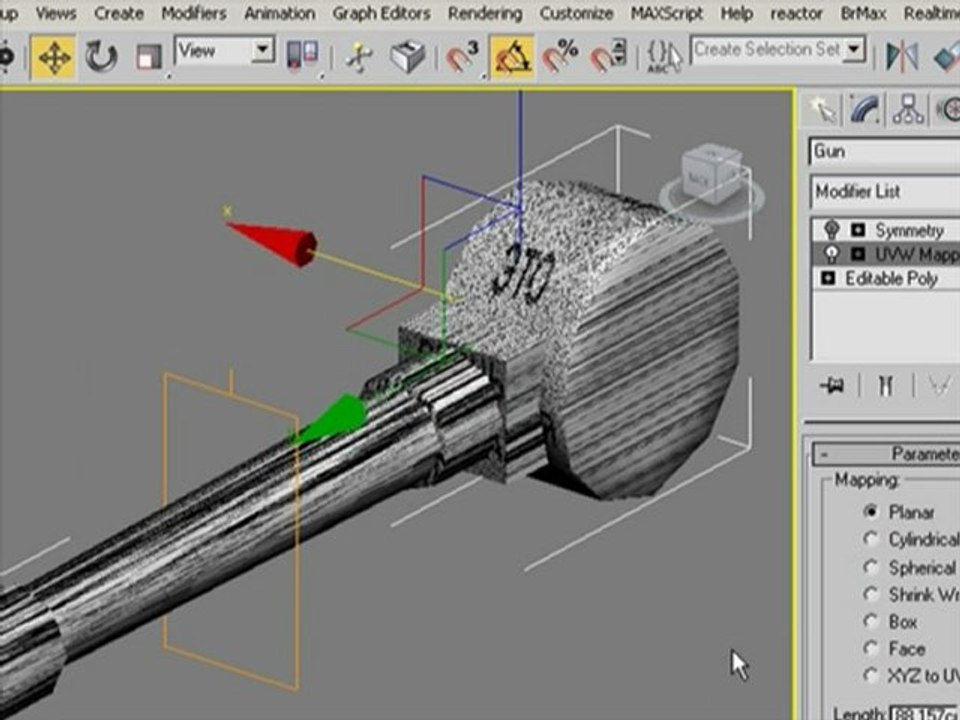
Task: Open the Hierarchy command panel tab
Action: 908,110
